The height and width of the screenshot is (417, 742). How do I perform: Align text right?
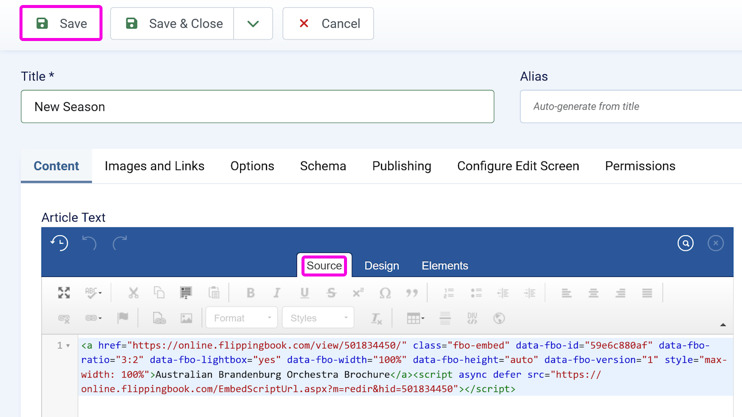coord(620,293)
